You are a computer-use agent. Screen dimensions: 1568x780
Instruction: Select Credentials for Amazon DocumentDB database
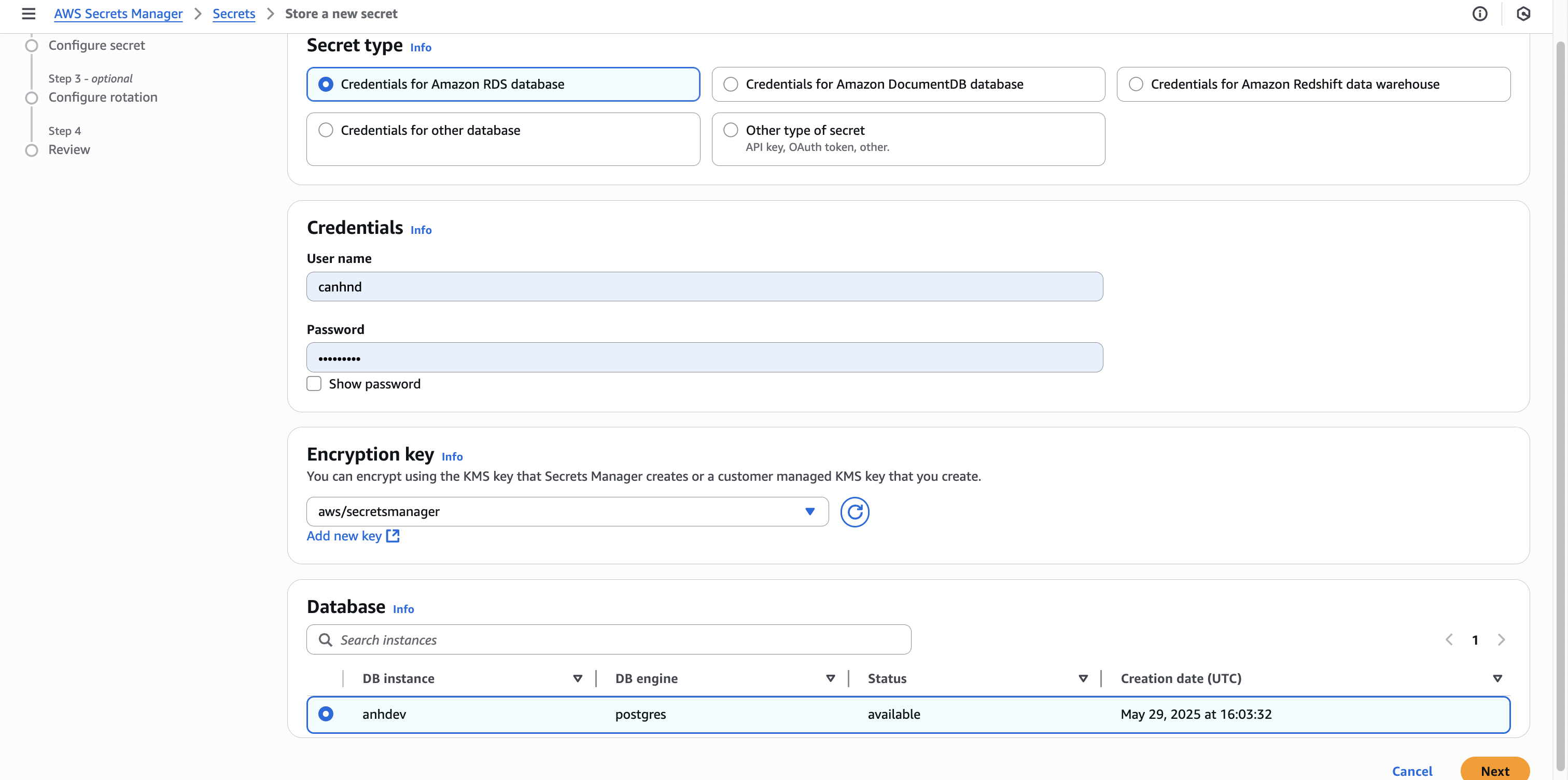(731, 84)
